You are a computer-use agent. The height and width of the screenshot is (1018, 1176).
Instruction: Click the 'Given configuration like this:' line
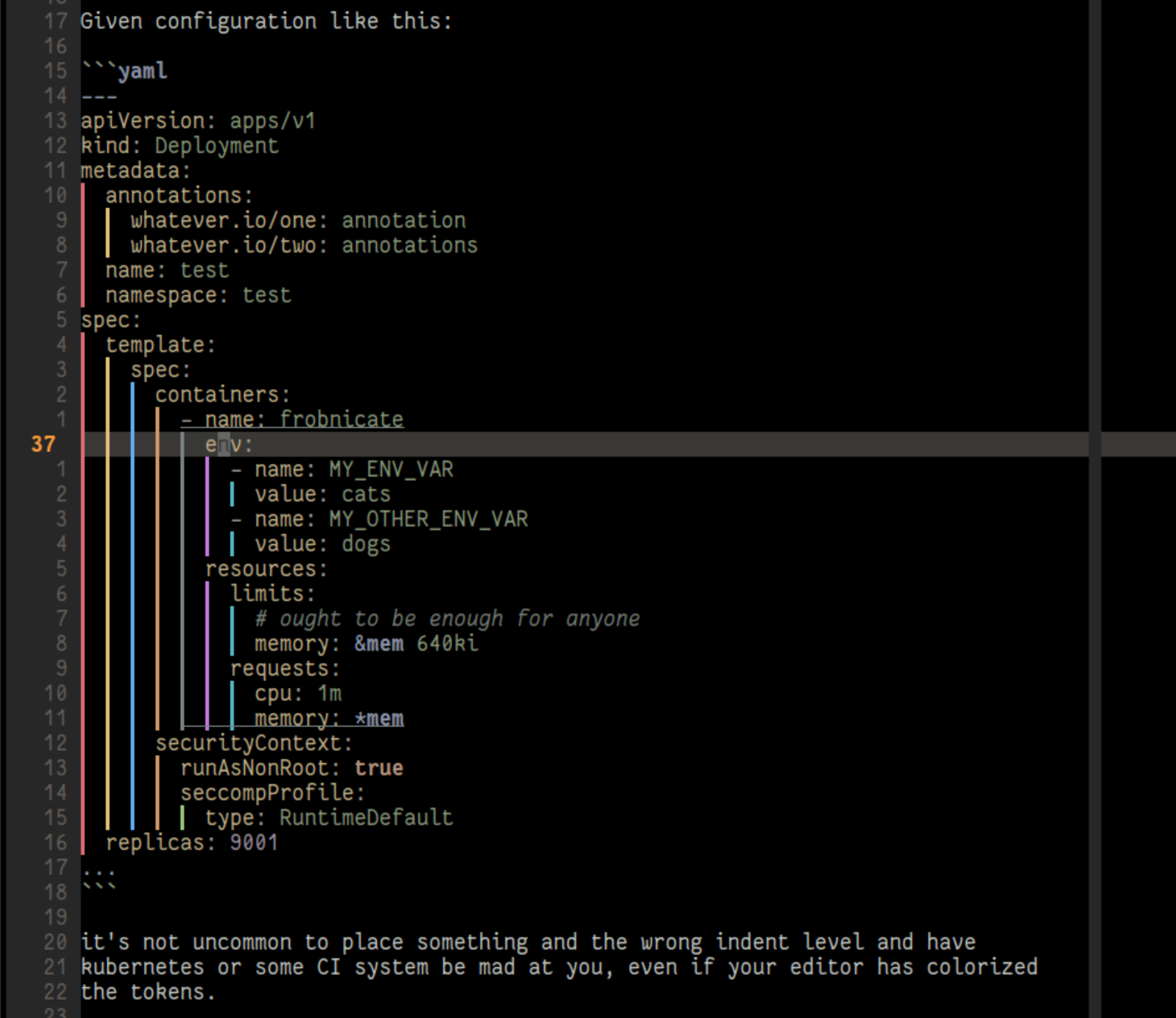[266, 21]
